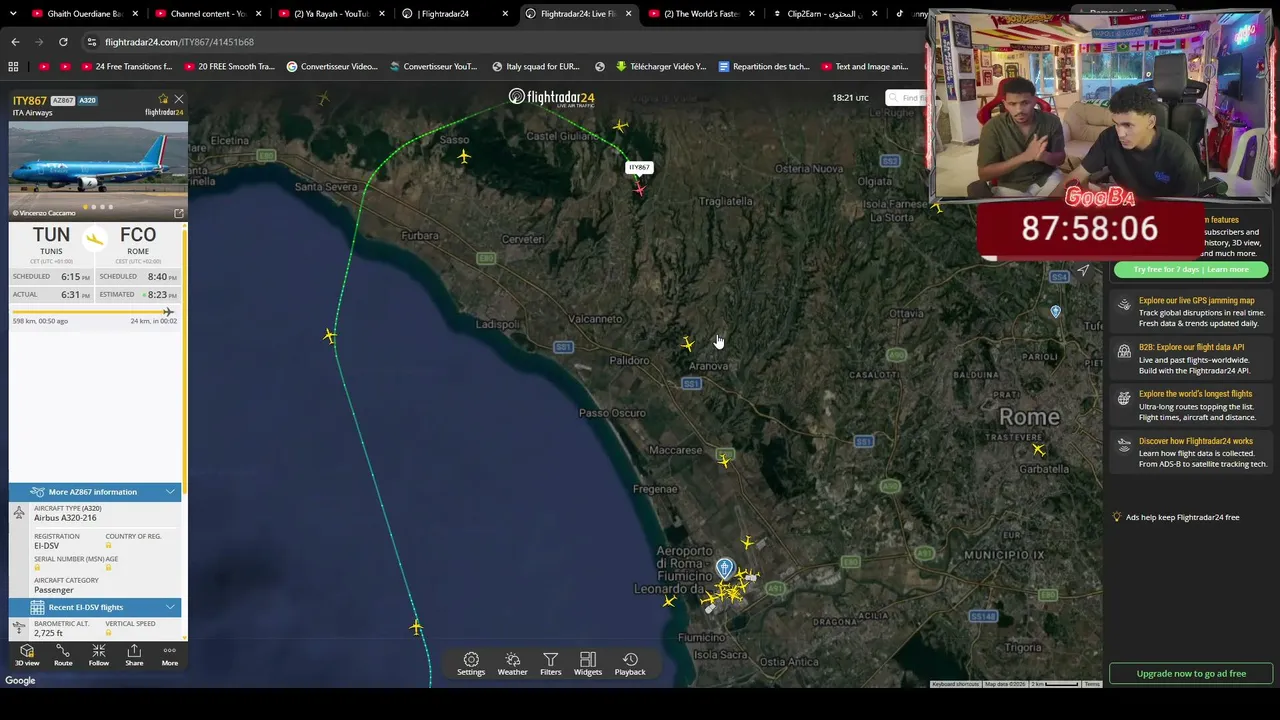Image resolution: width=1280 pixels, height=720 pixels.
Task: Open the Italy squad for EUR bookmark
Action: coord(536,67)
